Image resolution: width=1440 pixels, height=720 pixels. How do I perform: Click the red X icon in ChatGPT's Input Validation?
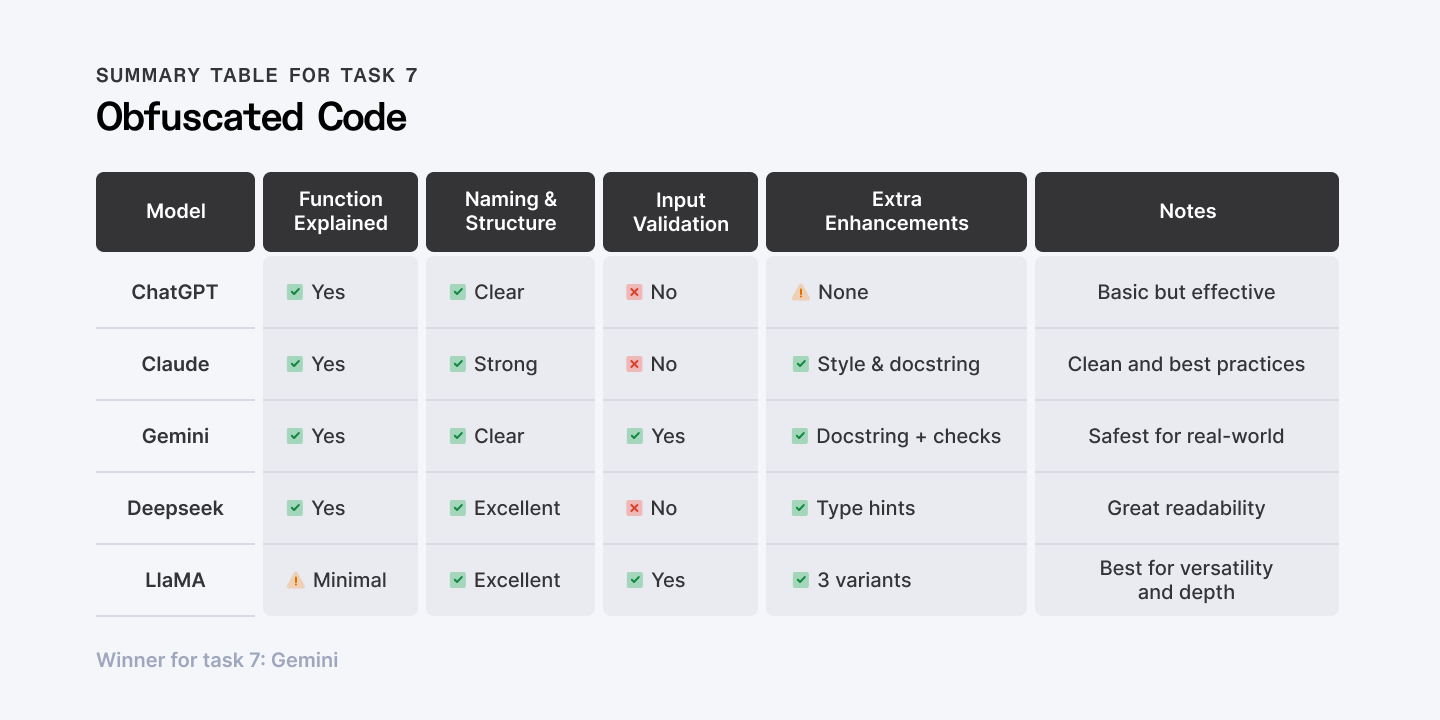[634, 292]
